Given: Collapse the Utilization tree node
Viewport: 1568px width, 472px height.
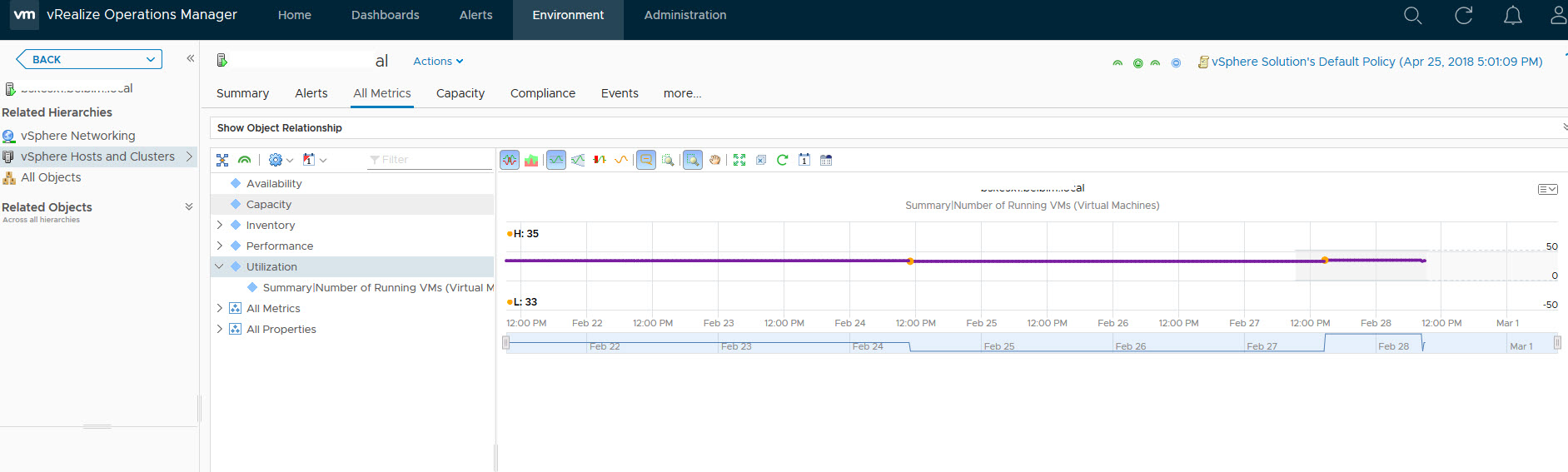Looking at the screenshot, I should coord(220,266).
